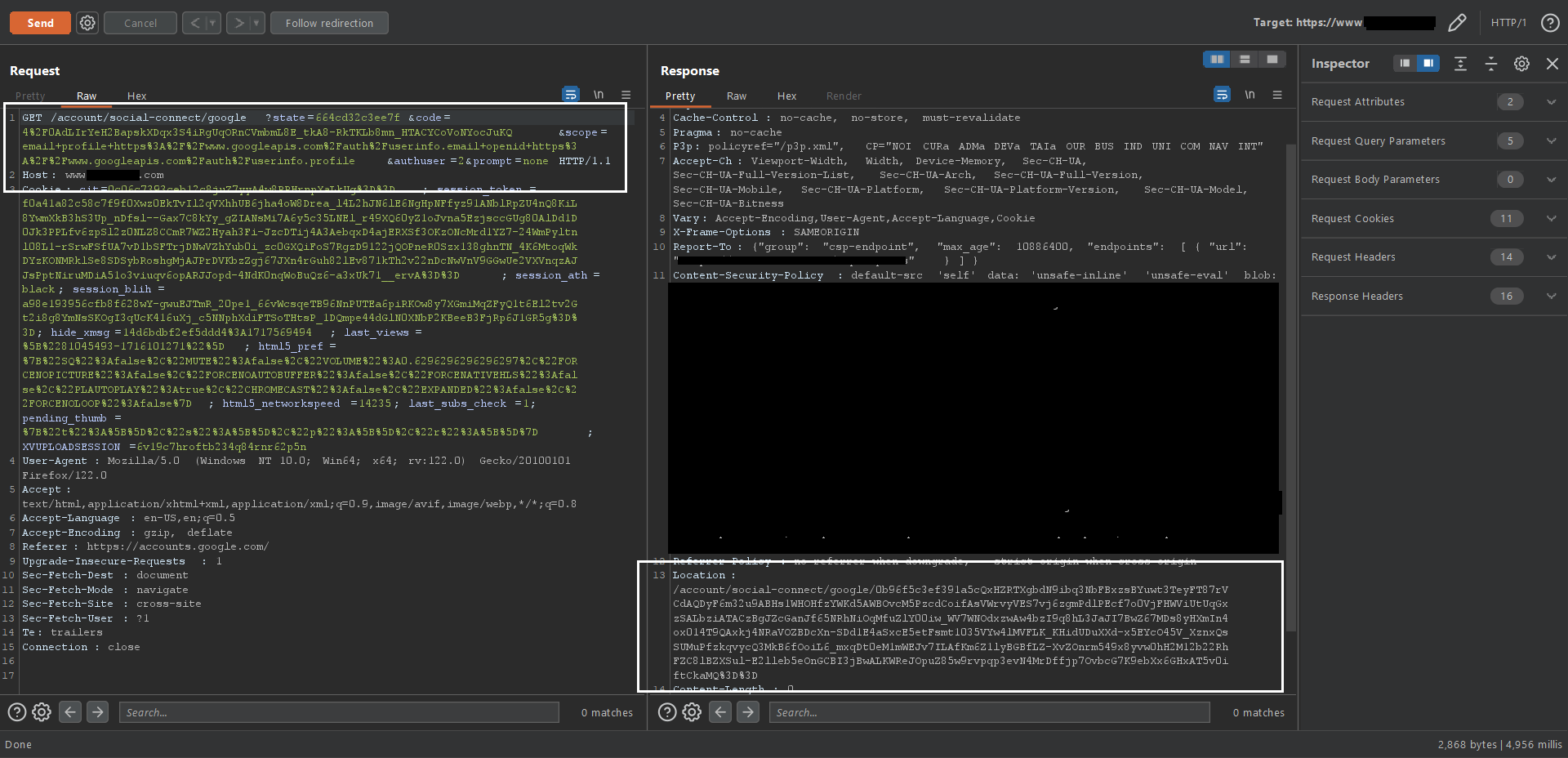Open the history back dropdown arrow

click(x=212, y=23)
